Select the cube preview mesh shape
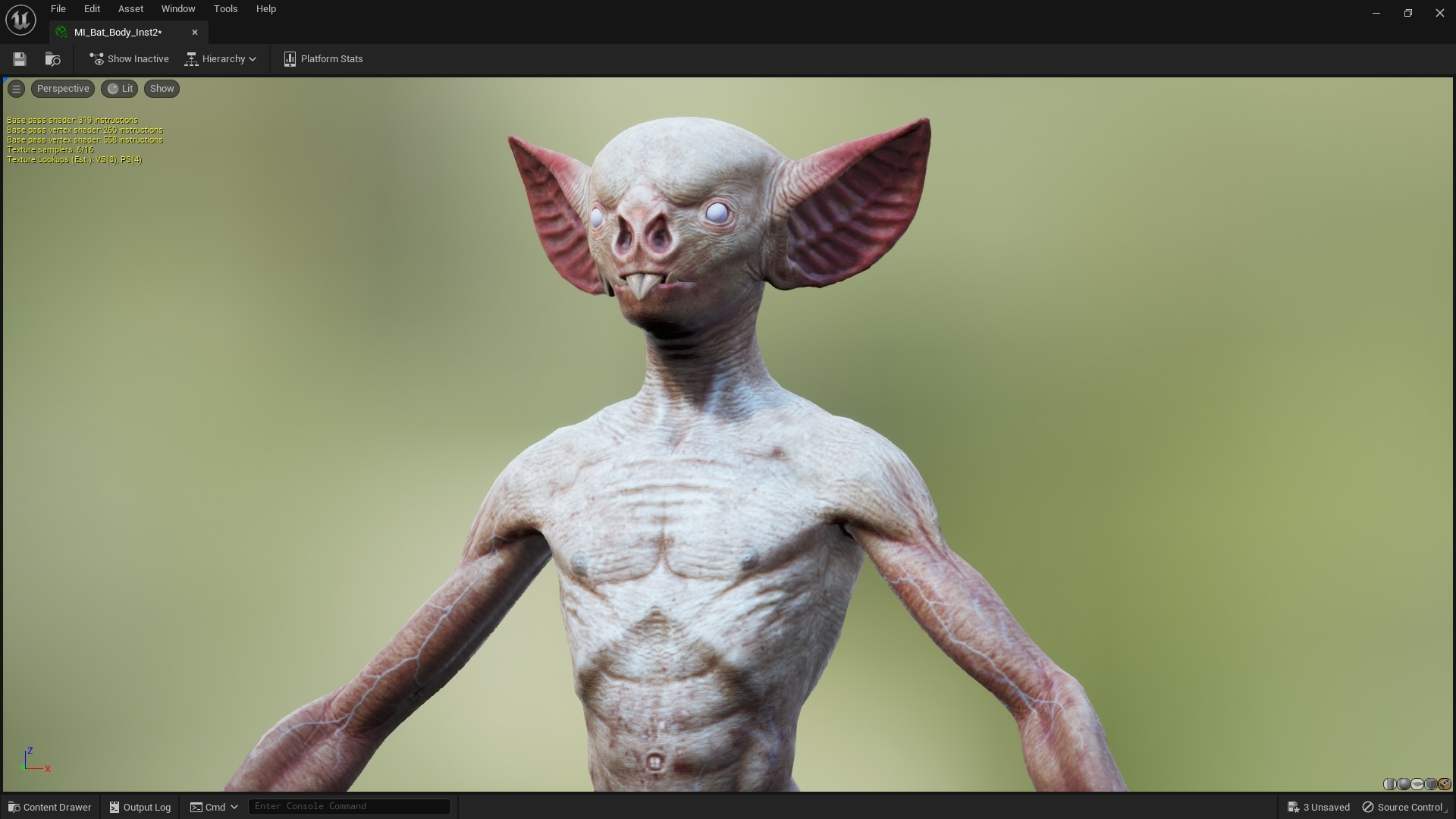Image resolution: width=1456 pixels, height=819 pixels. (1430, 784)
